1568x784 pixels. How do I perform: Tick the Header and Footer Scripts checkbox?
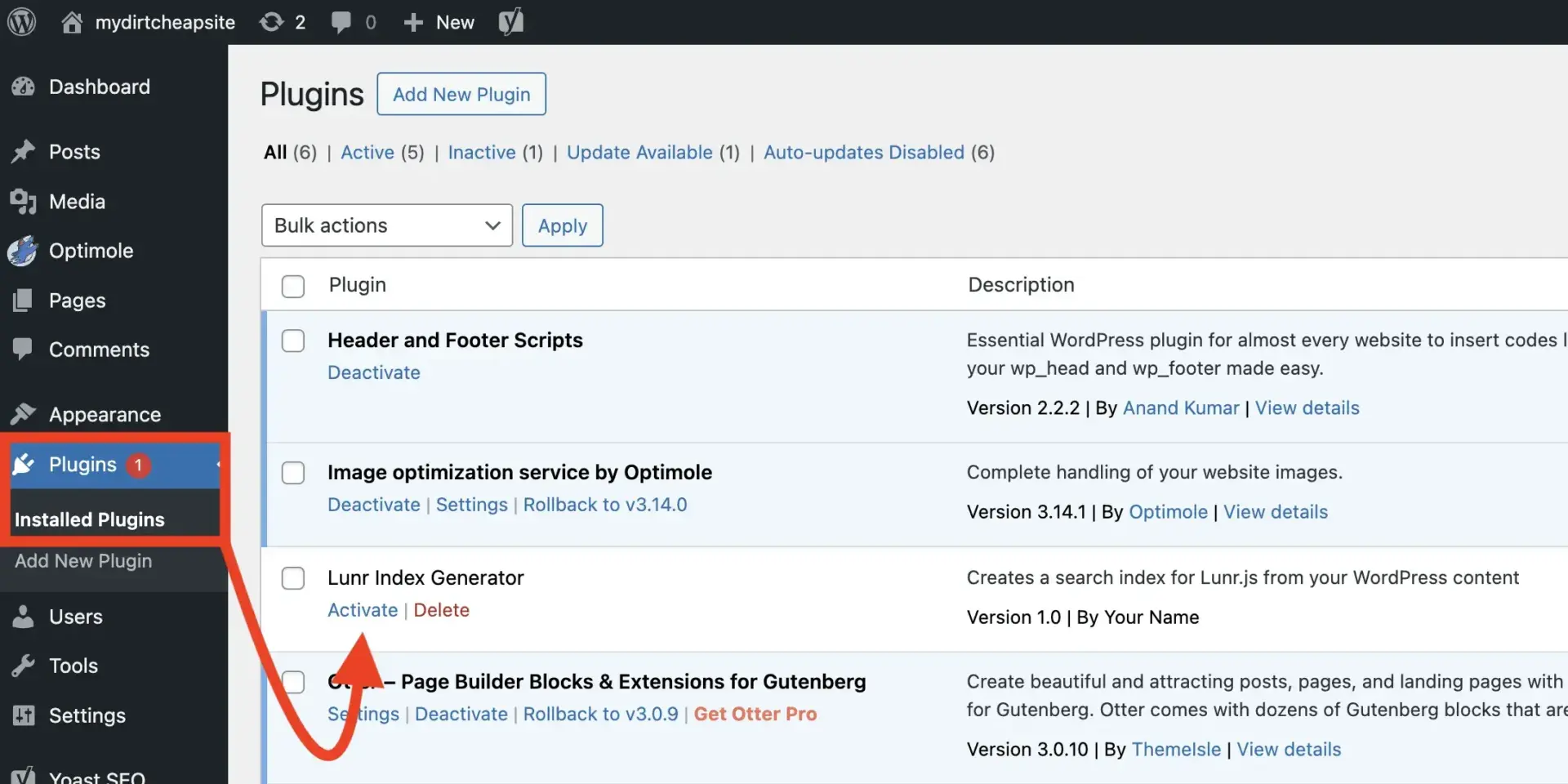[292, 341]
